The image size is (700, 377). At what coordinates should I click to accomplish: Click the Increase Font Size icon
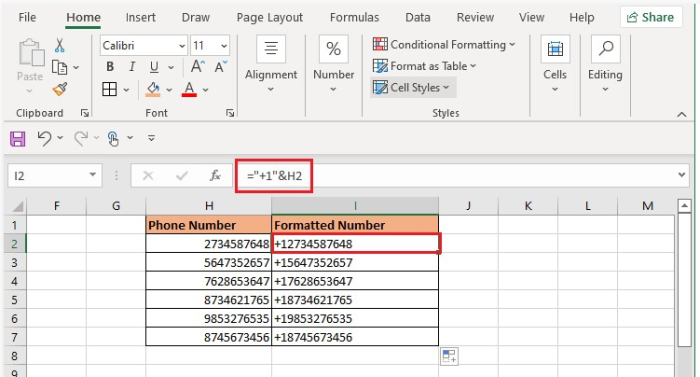198,67
